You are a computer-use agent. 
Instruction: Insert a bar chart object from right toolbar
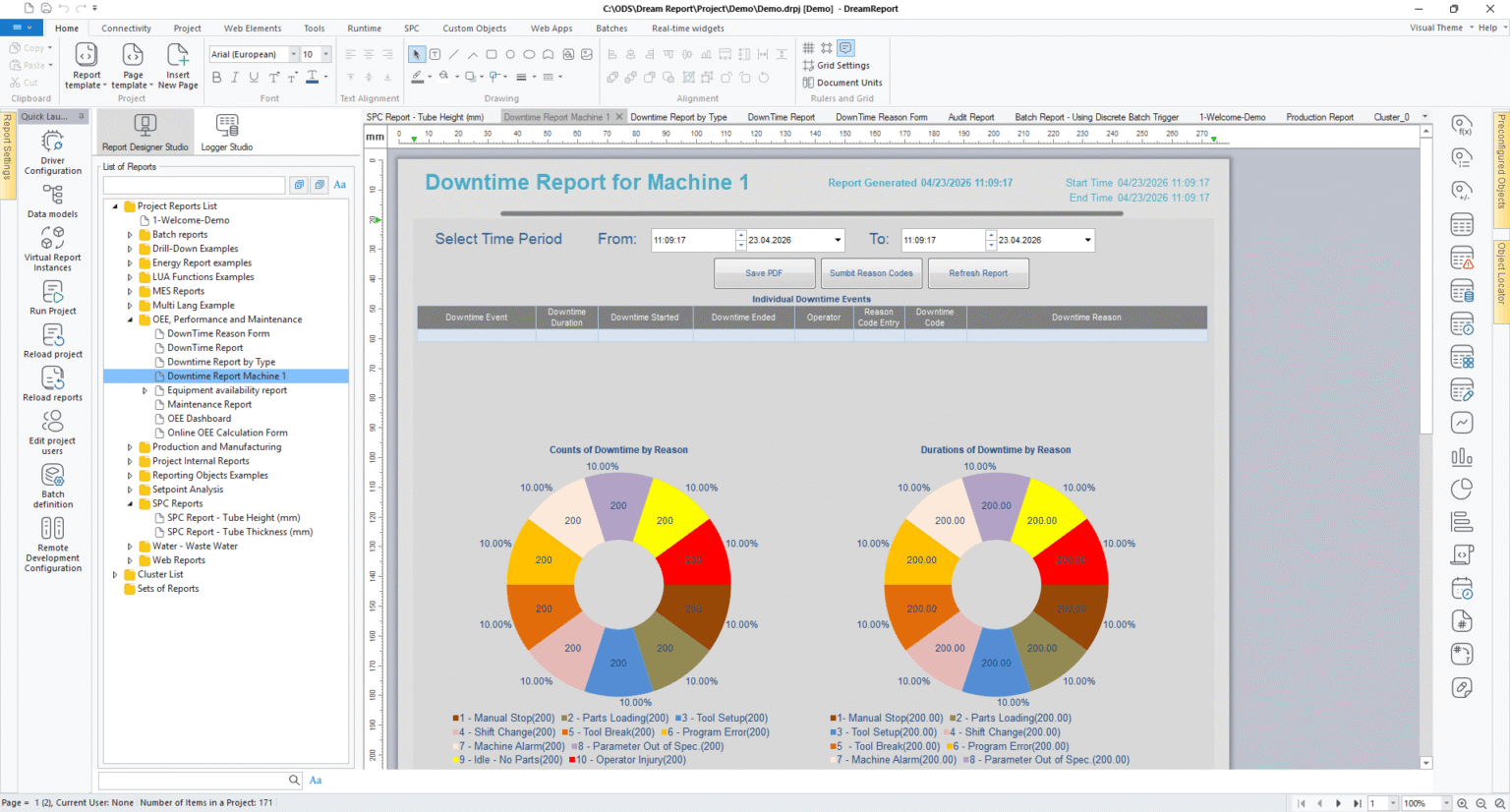click(1462, 456)
